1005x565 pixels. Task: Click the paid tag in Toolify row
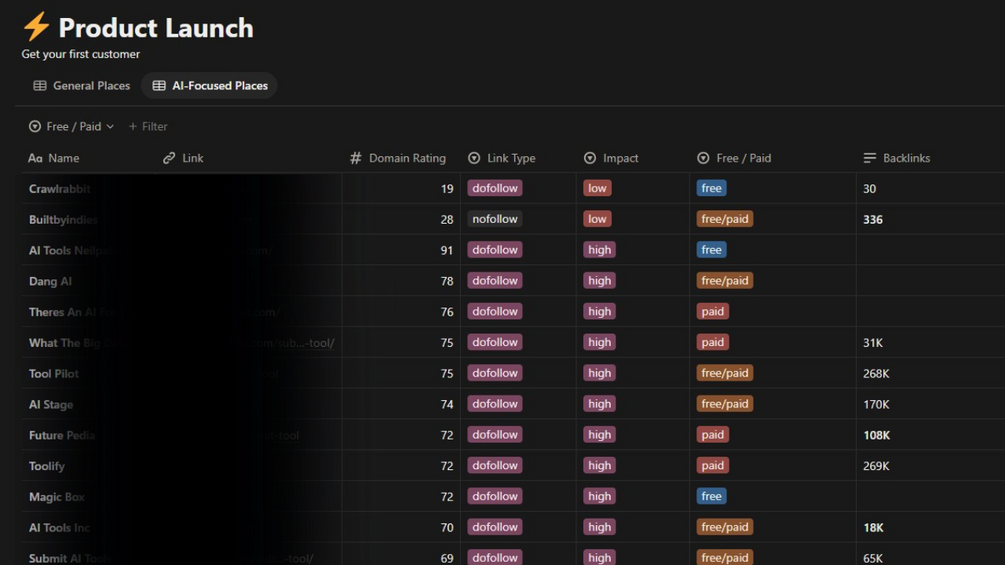click(x=713, y=465)
